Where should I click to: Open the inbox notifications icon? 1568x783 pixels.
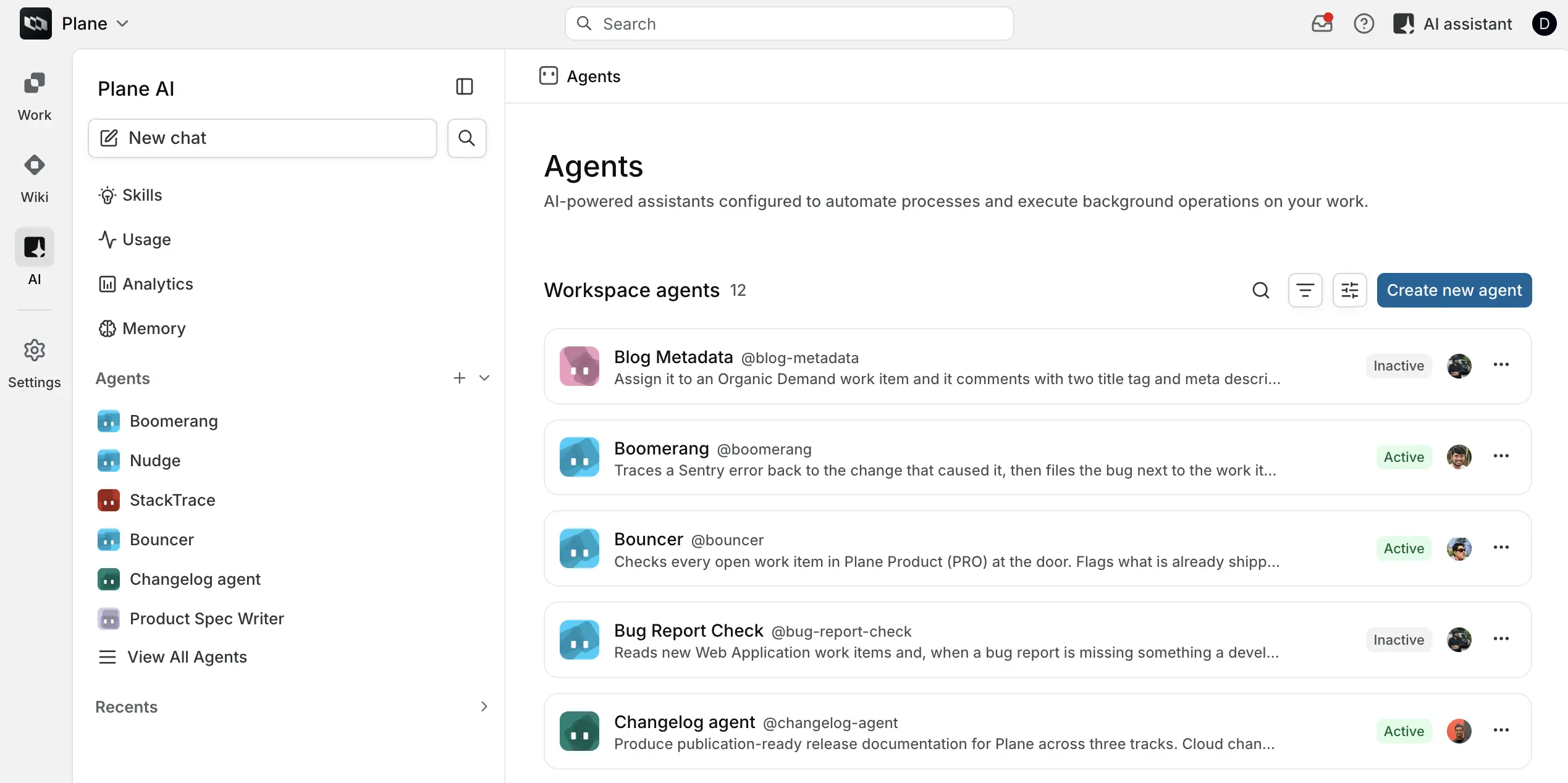coord(1321,23)
